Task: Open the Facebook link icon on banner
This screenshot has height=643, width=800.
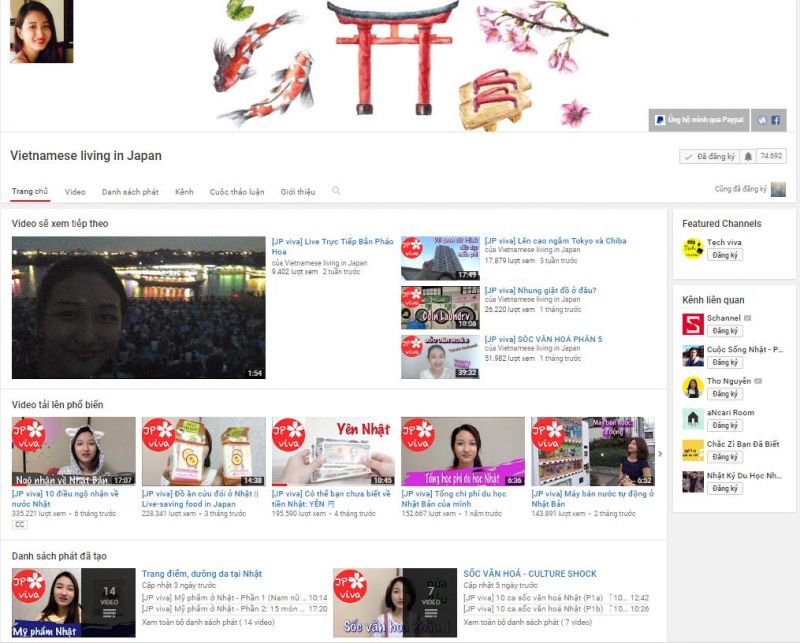Action: point(776,120)
